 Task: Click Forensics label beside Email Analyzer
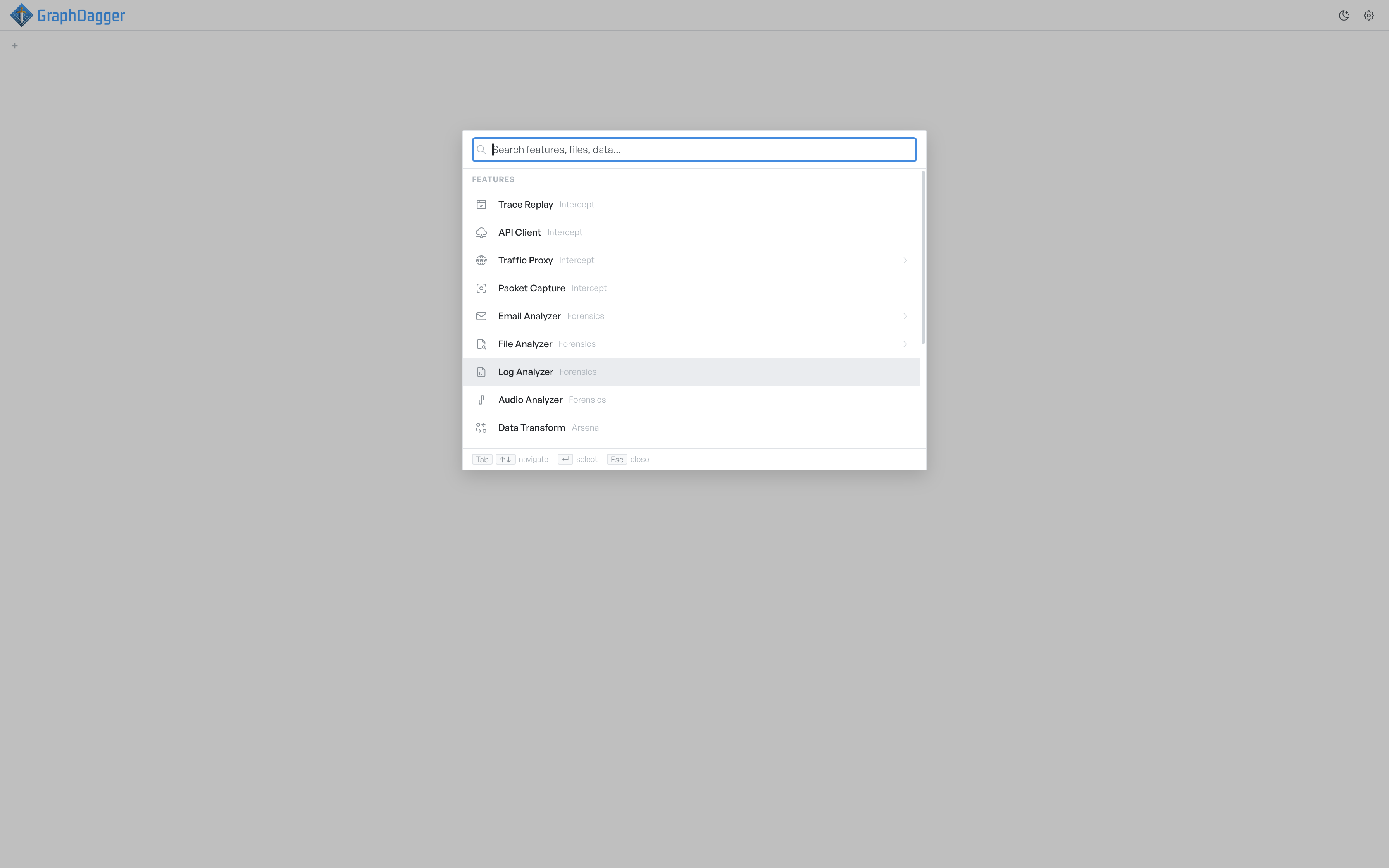586,316
